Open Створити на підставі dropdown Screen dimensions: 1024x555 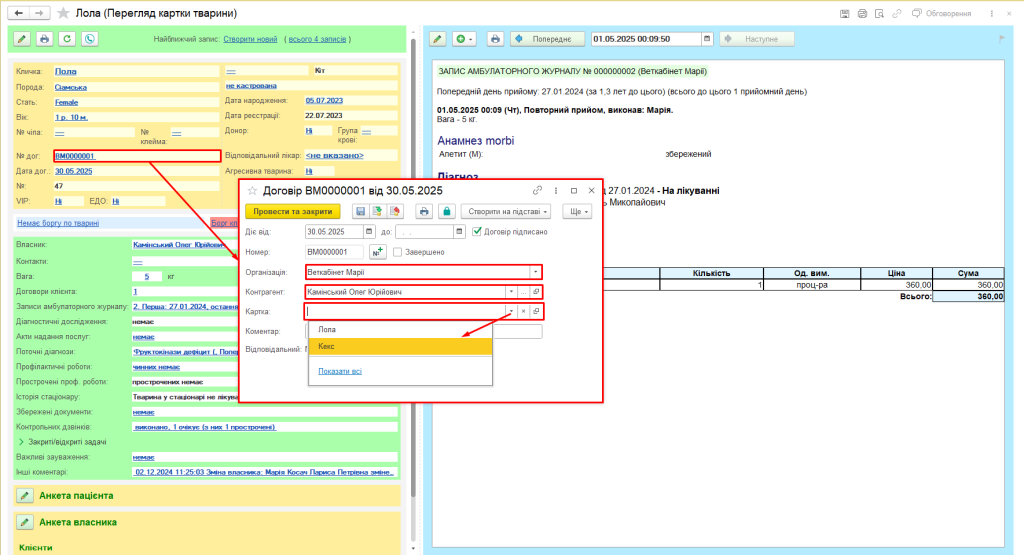[507, 212]
